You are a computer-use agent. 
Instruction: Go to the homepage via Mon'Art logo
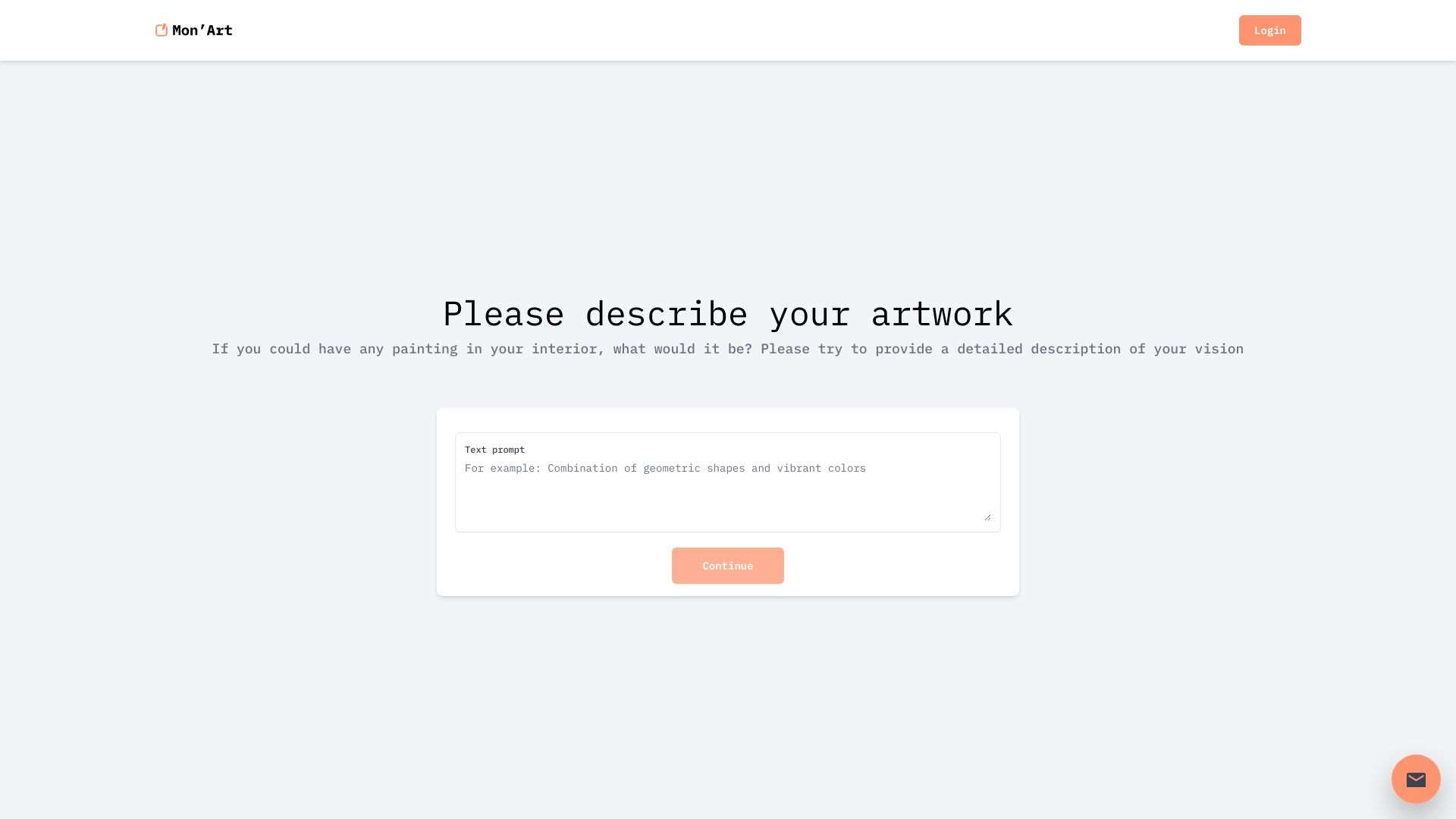193,30
